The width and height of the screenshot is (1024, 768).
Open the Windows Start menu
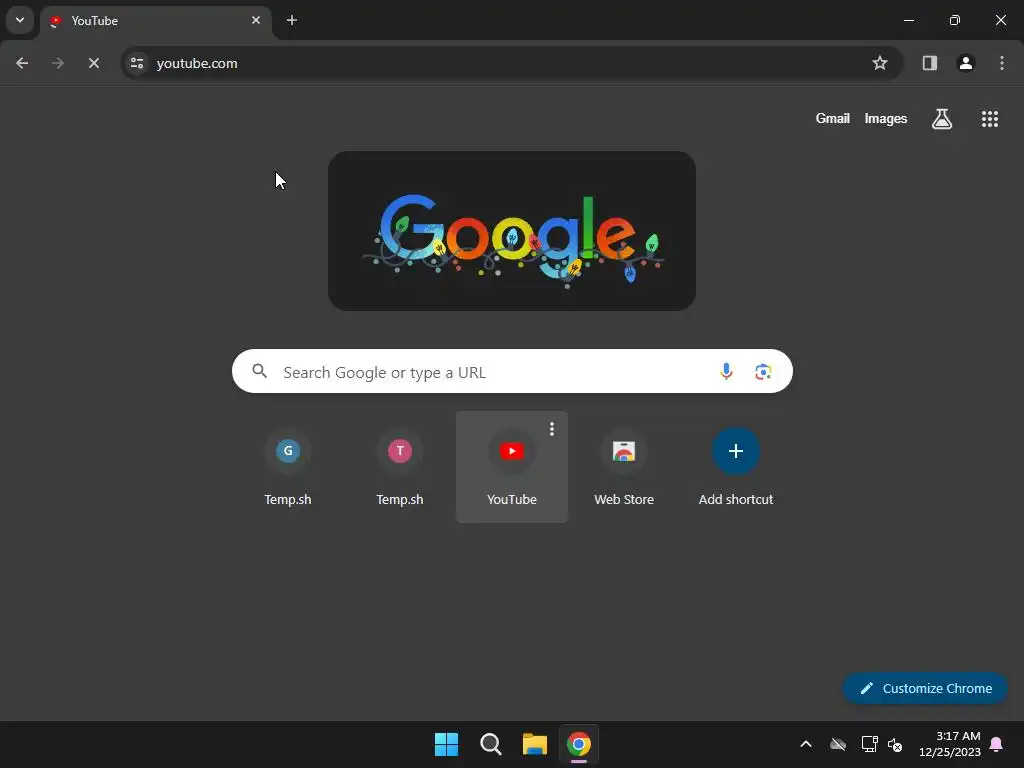coord(447,744)
